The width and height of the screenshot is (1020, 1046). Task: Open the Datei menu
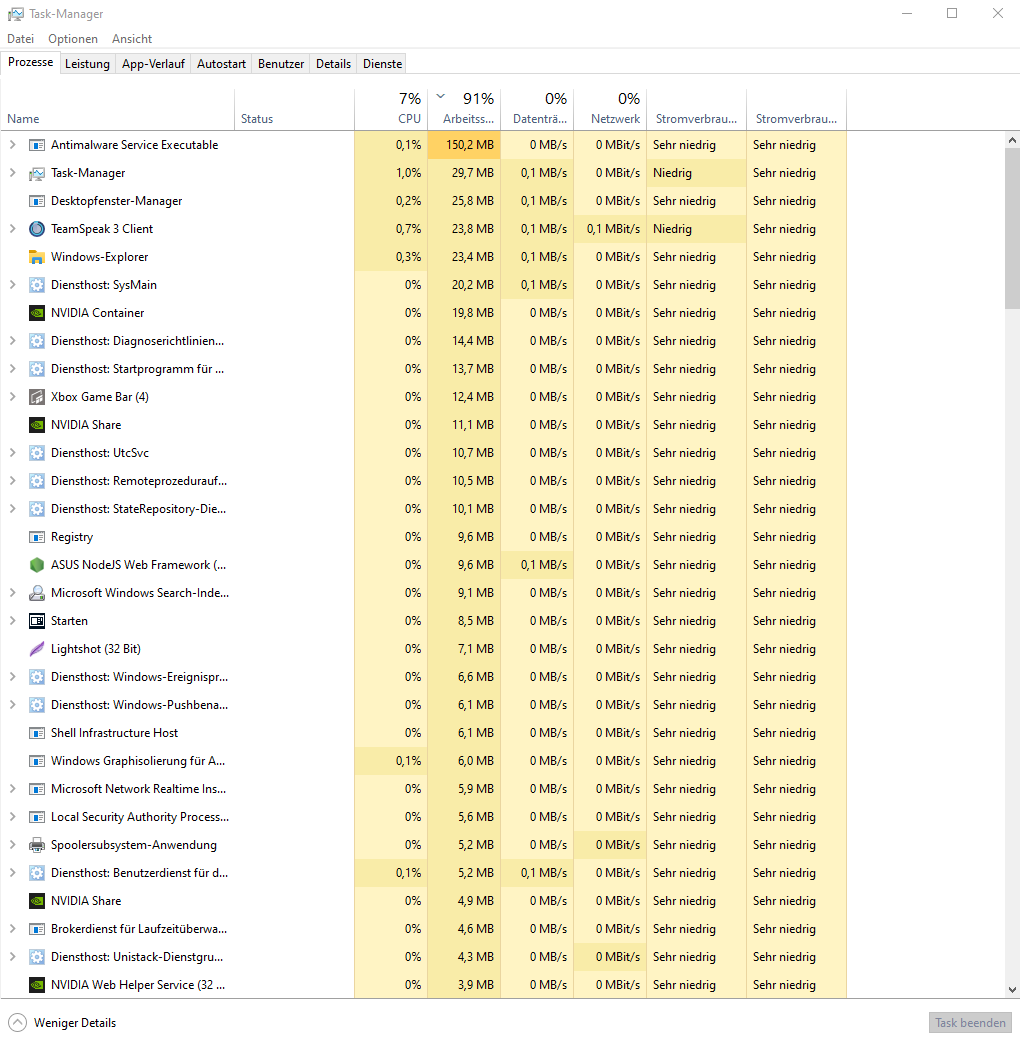click(21, 39)
